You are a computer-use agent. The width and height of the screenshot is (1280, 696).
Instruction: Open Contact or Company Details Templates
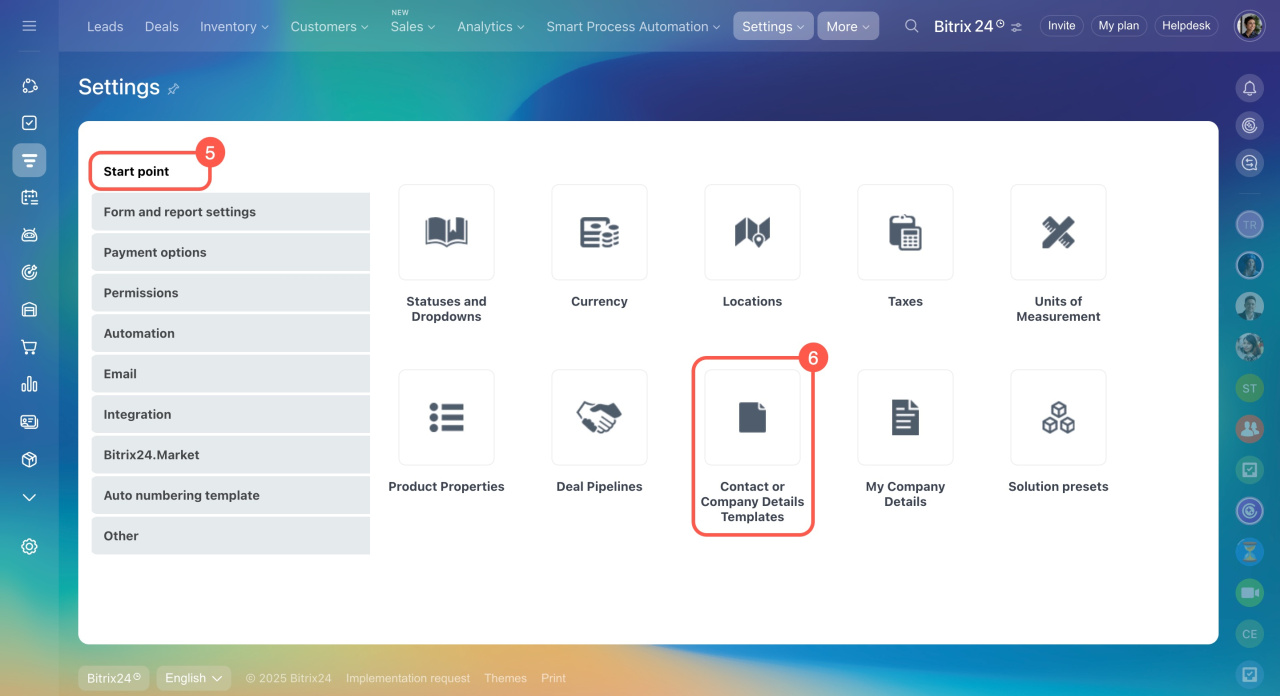click(752, 417)
